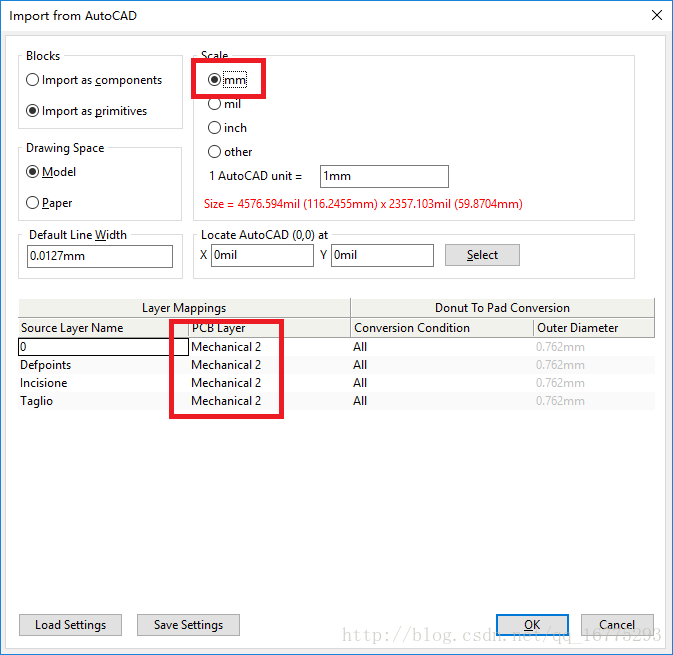The height and width of the screenshot is (655, 673).
Task: Click the PCB Layer column header
Action: tap(269, 328)
